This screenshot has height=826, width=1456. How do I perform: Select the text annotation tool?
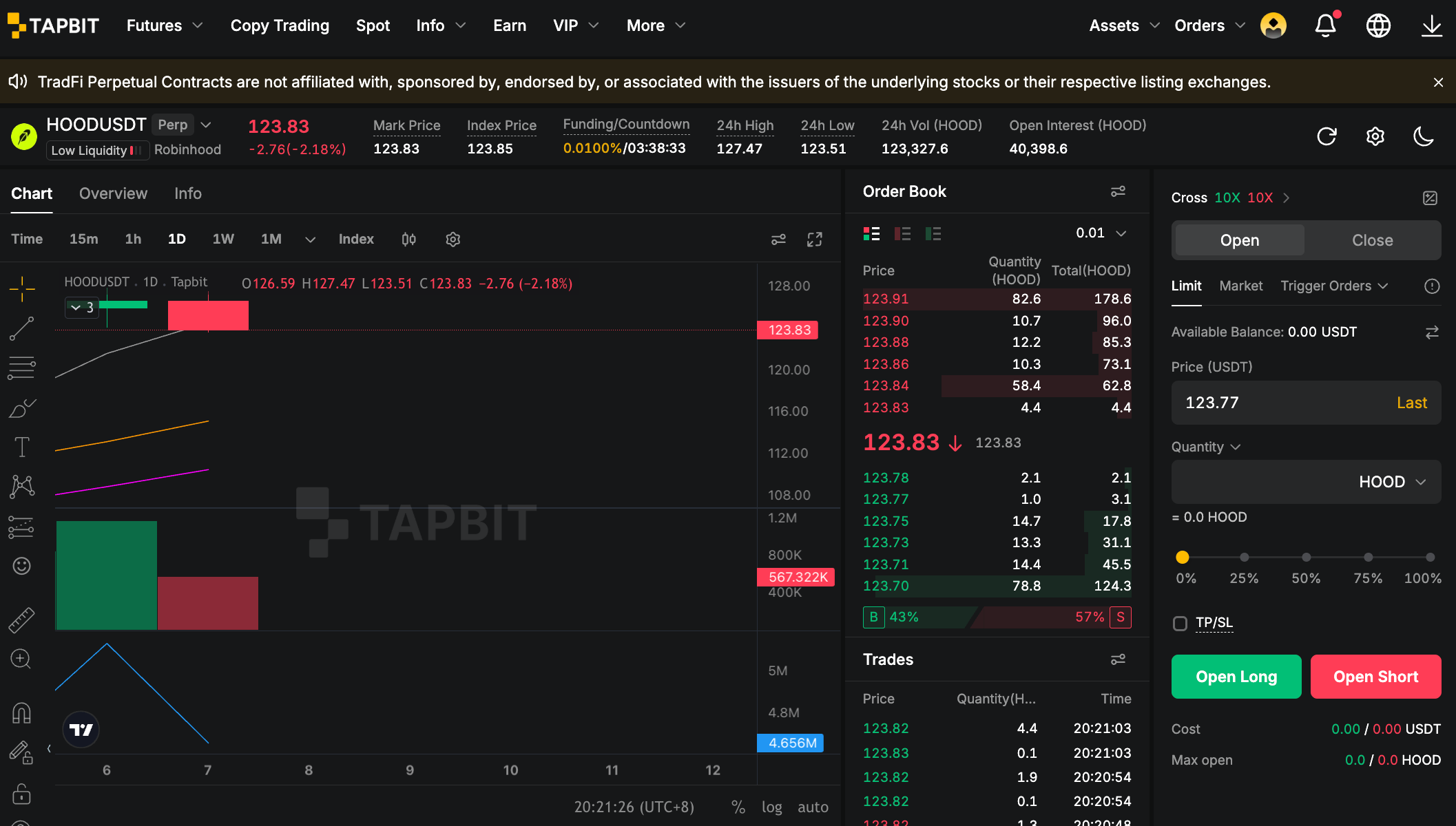click(x=21, y=447)
